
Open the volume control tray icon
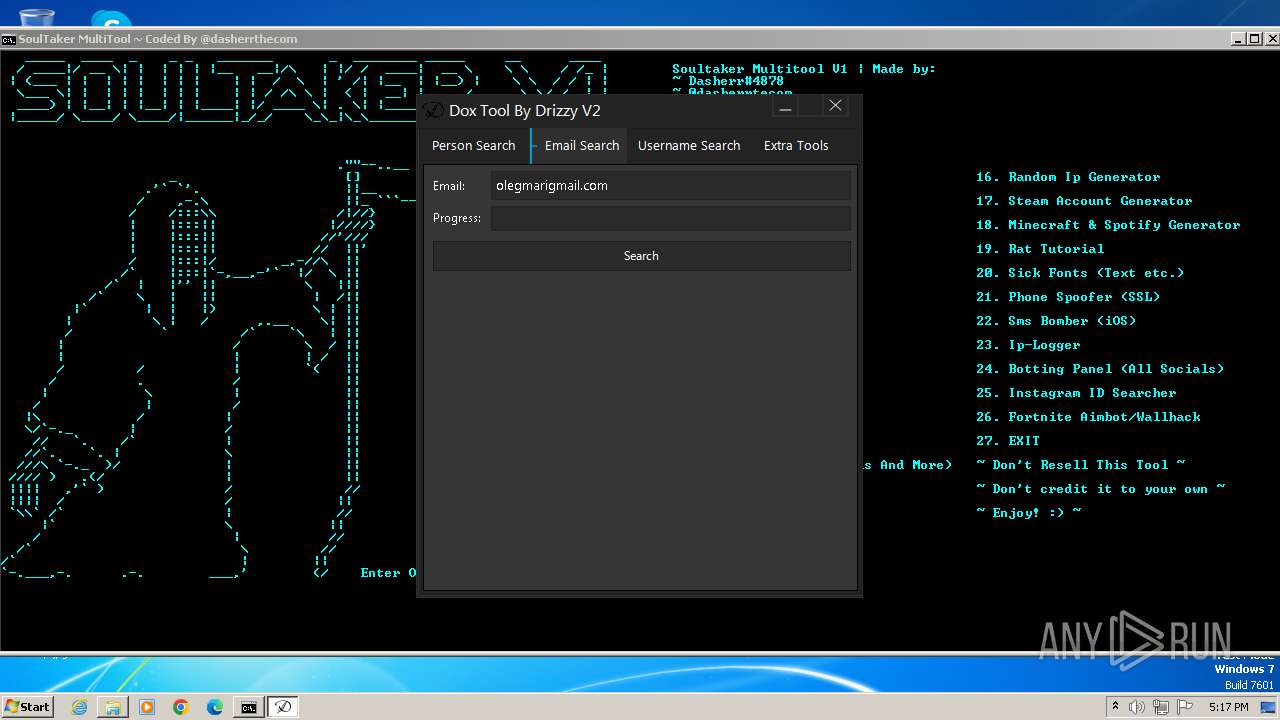click(x=1137, y=707)
